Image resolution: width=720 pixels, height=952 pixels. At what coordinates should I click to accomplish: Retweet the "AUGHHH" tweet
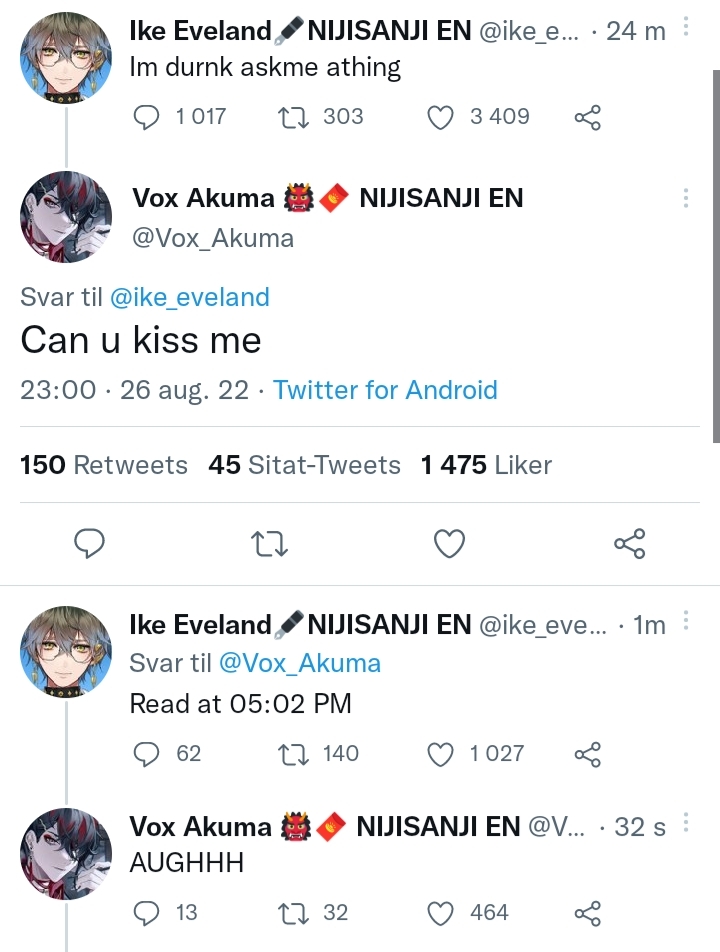[x=294, y=913]
